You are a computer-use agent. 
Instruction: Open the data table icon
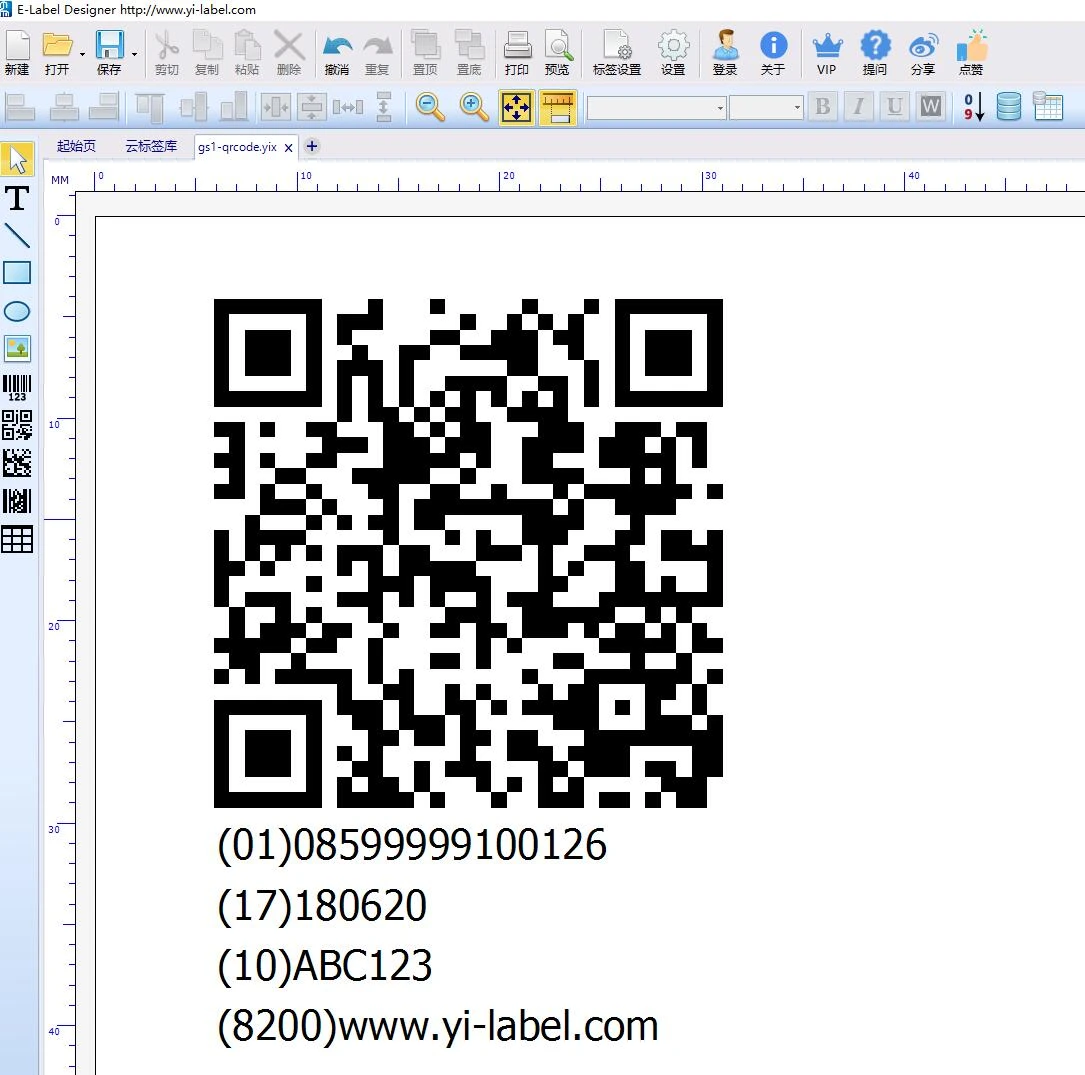[x=1048, y=107]
